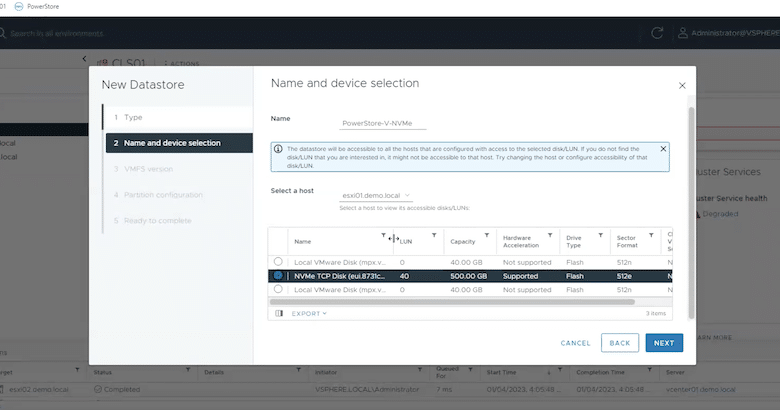The image size is (780, 410).
Task: Select step 2 Name and device selection
Action: click(179, 143)
